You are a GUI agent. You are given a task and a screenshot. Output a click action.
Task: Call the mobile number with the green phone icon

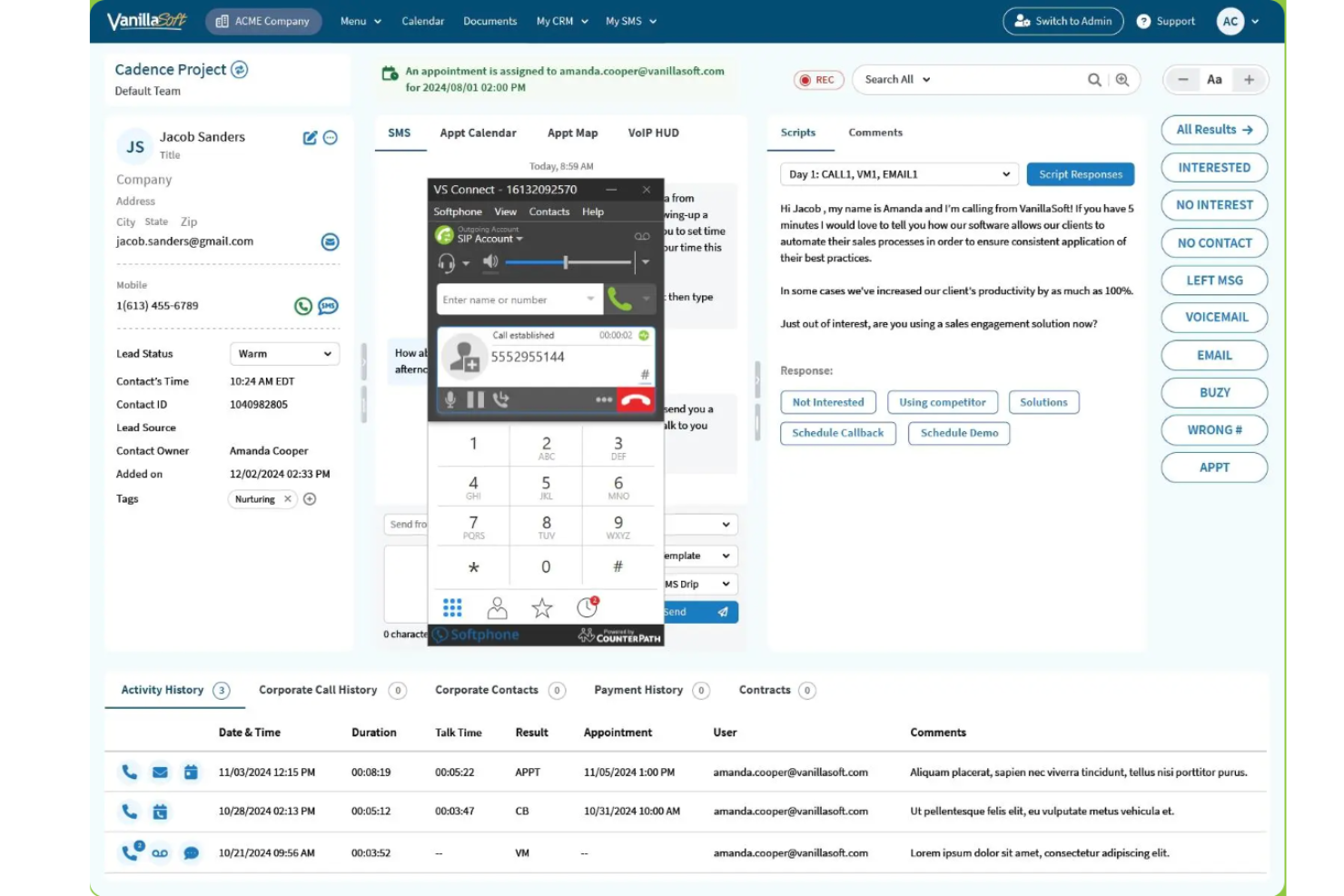pos(303,306)
